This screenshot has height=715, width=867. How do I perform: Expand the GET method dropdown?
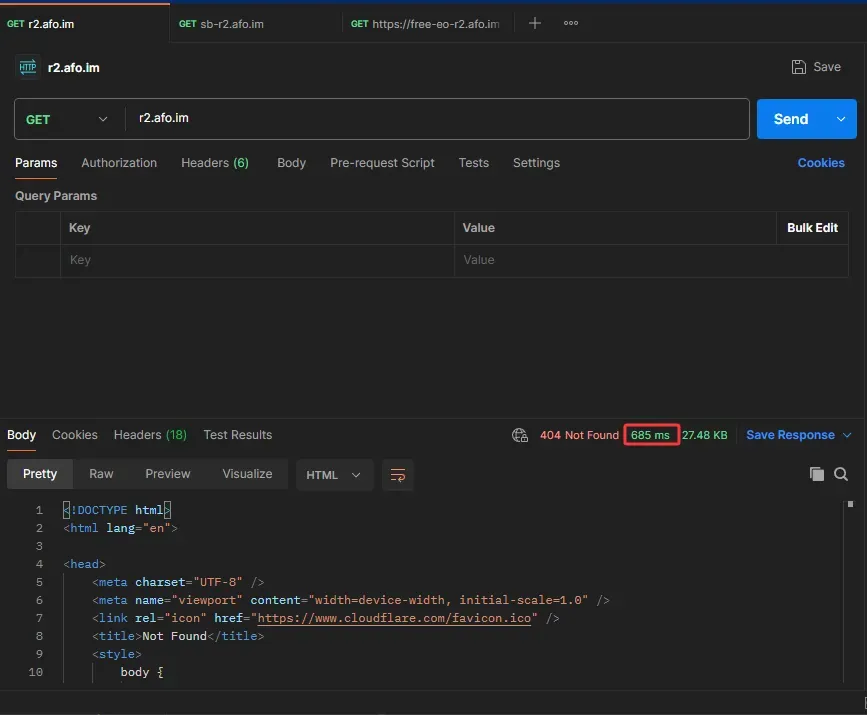click(x=67, y=119)
